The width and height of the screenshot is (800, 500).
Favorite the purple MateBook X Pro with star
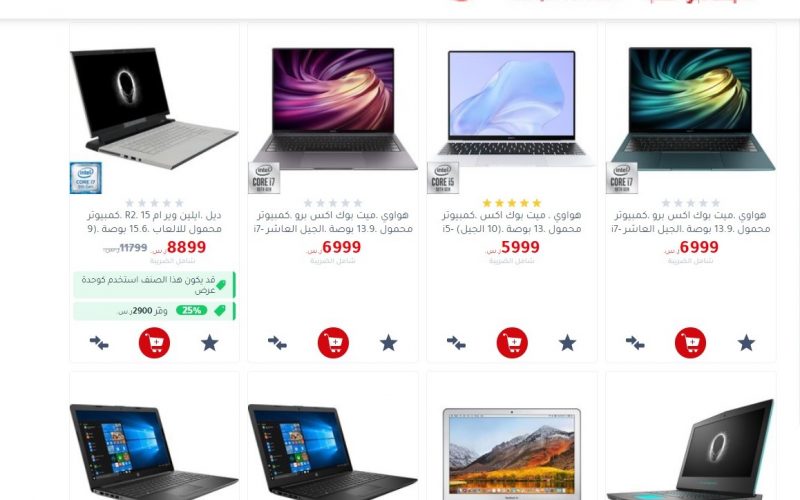[388, 343]
